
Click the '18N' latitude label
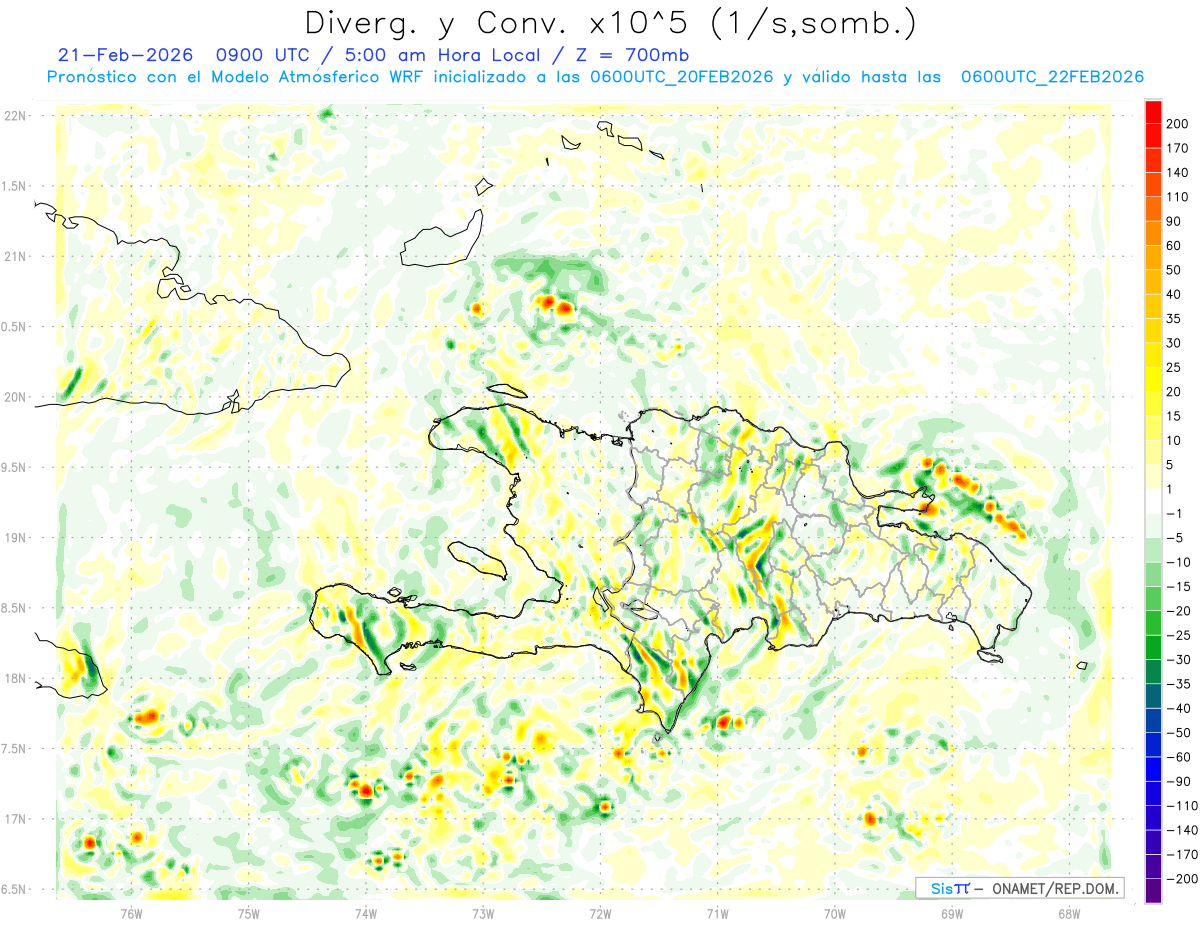click(15, 678)
